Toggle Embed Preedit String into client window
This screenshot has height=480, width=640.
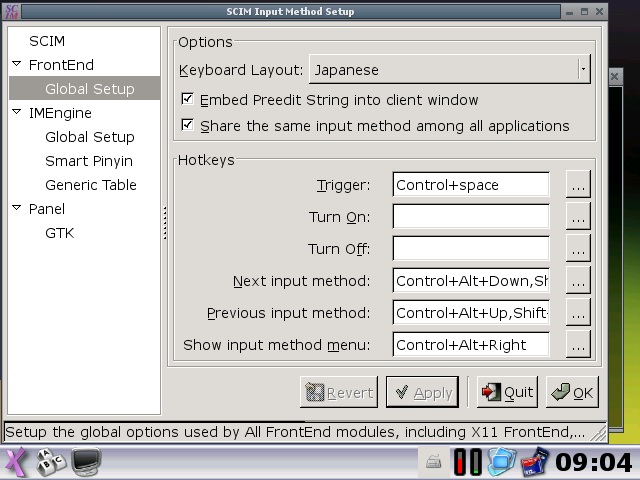tap(188, 100)
